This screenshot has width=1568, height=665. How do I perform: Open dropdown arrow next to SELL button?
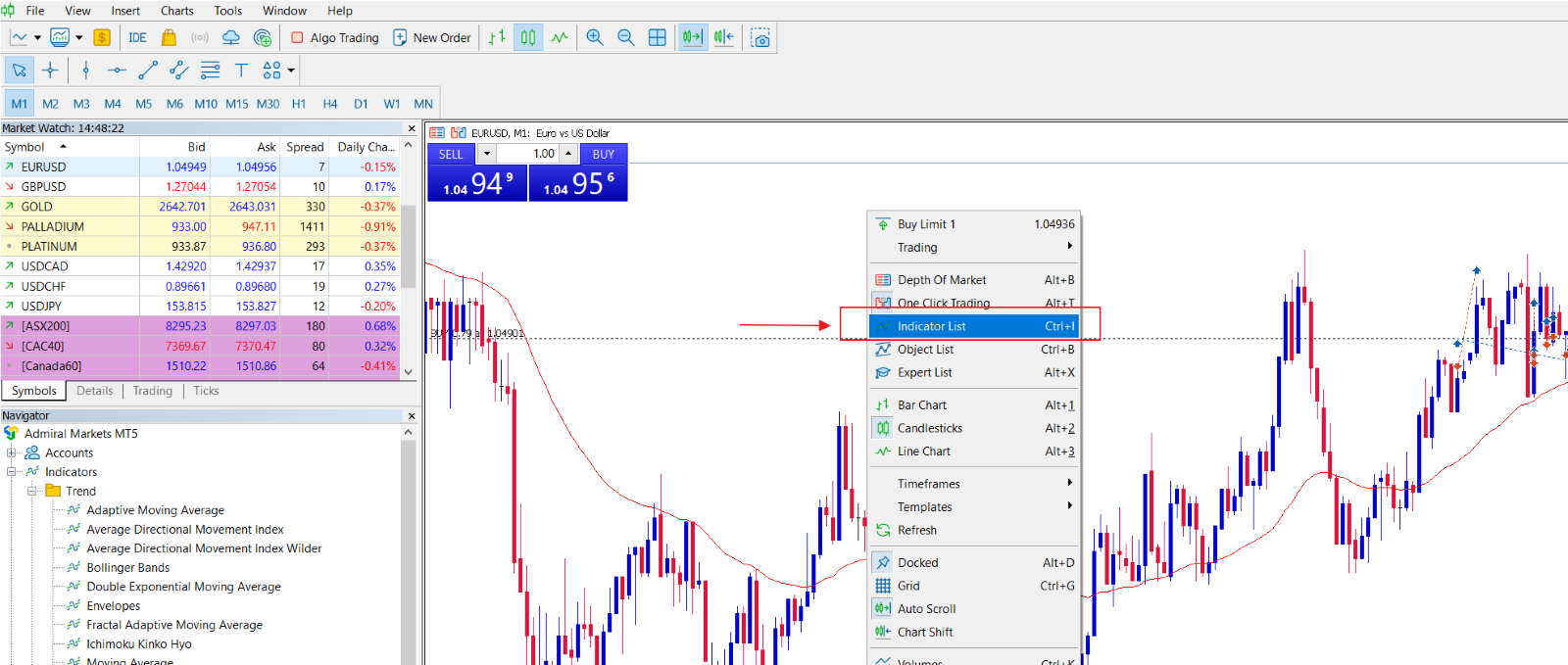(486, 154)
